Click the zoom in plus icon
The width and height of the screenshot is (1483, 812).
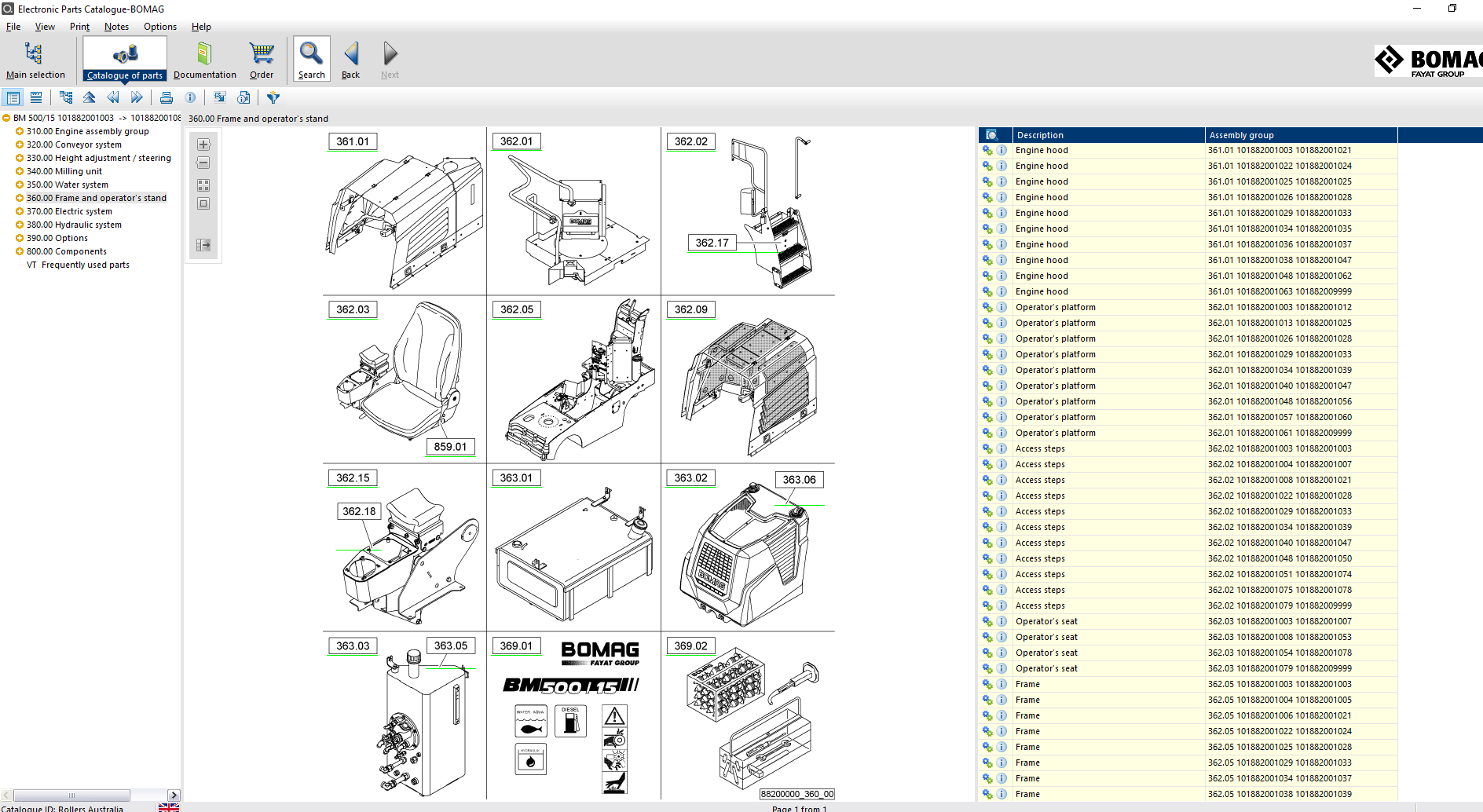pos(203,144)
